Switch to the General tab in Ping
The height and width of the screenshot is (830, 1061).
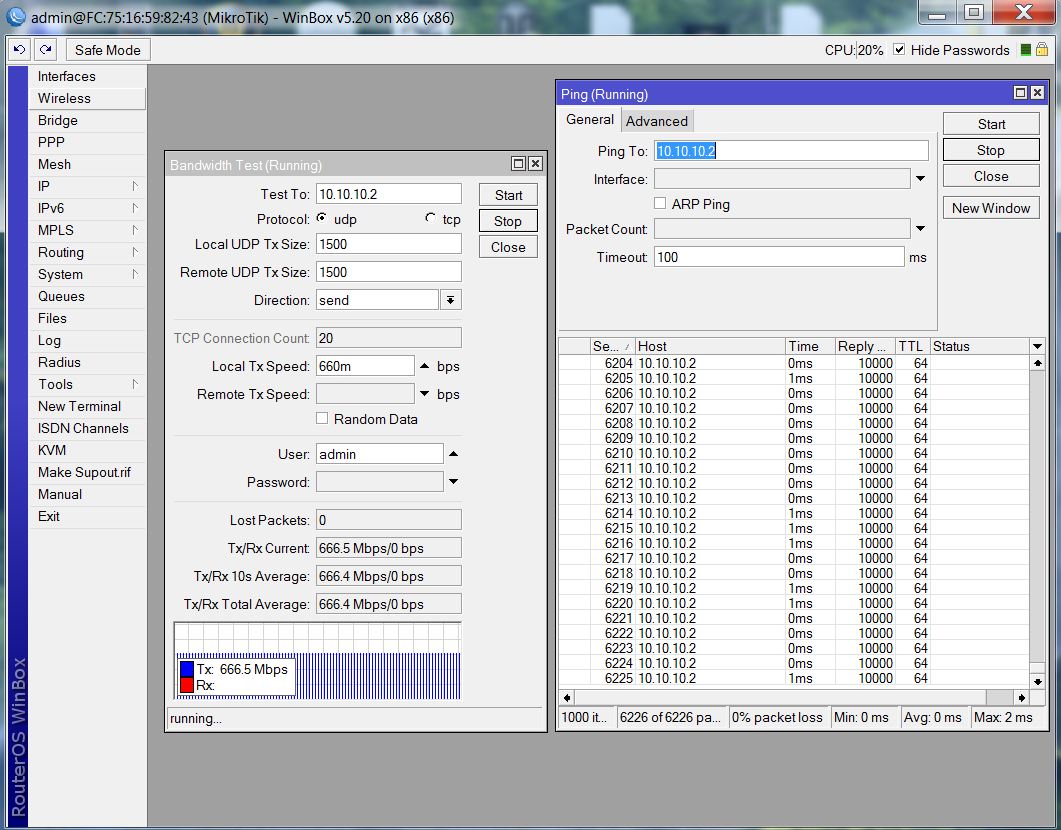point(589,120)
